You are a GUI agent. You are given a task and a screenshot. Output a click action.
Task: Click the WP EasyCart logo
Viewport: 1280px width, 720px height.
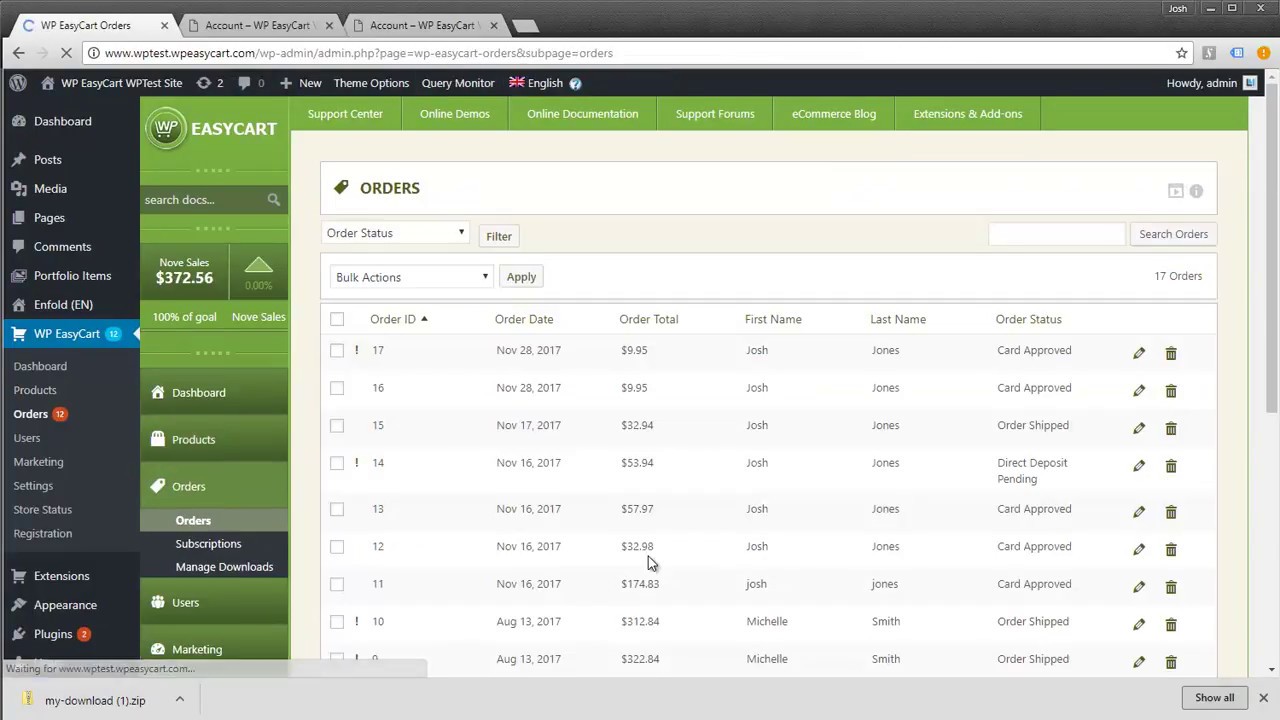212,129
